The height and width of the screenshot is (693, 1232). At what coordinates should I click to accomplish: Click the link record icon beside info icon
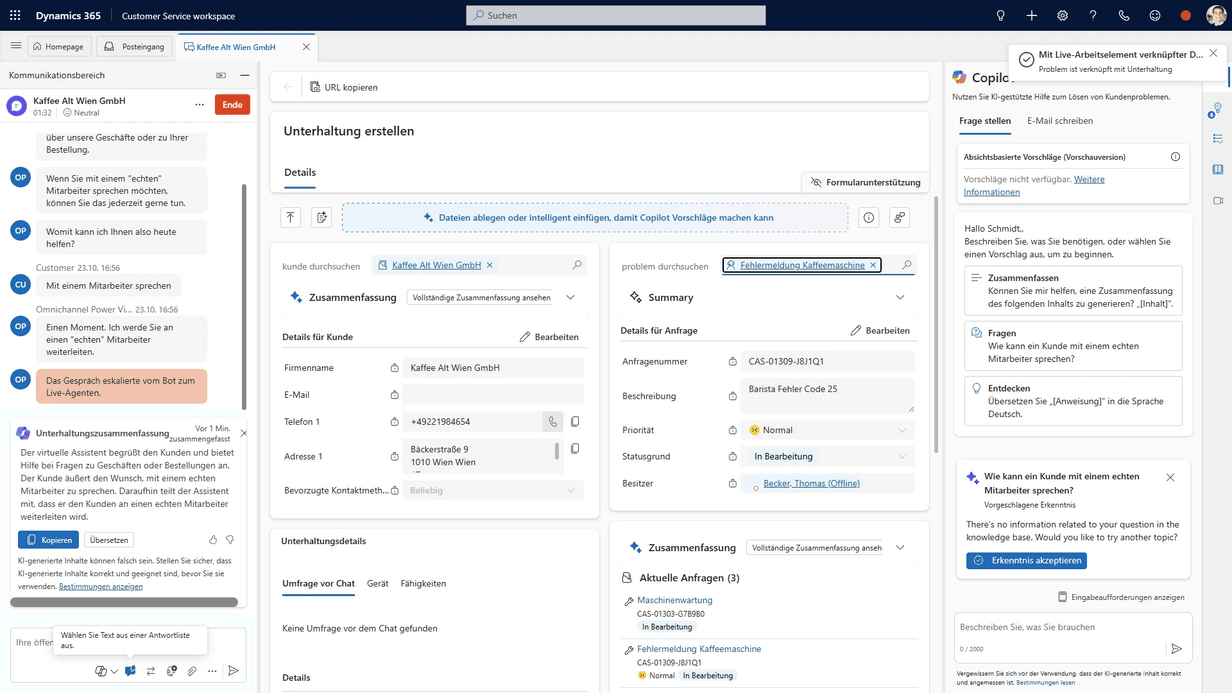[899, 218]
